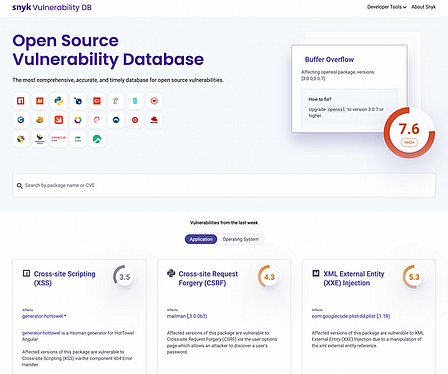The width and height of the screenshot is (448, 374).
Task: Focus the package name or CVE search field
Action: [x=224, y=185]
